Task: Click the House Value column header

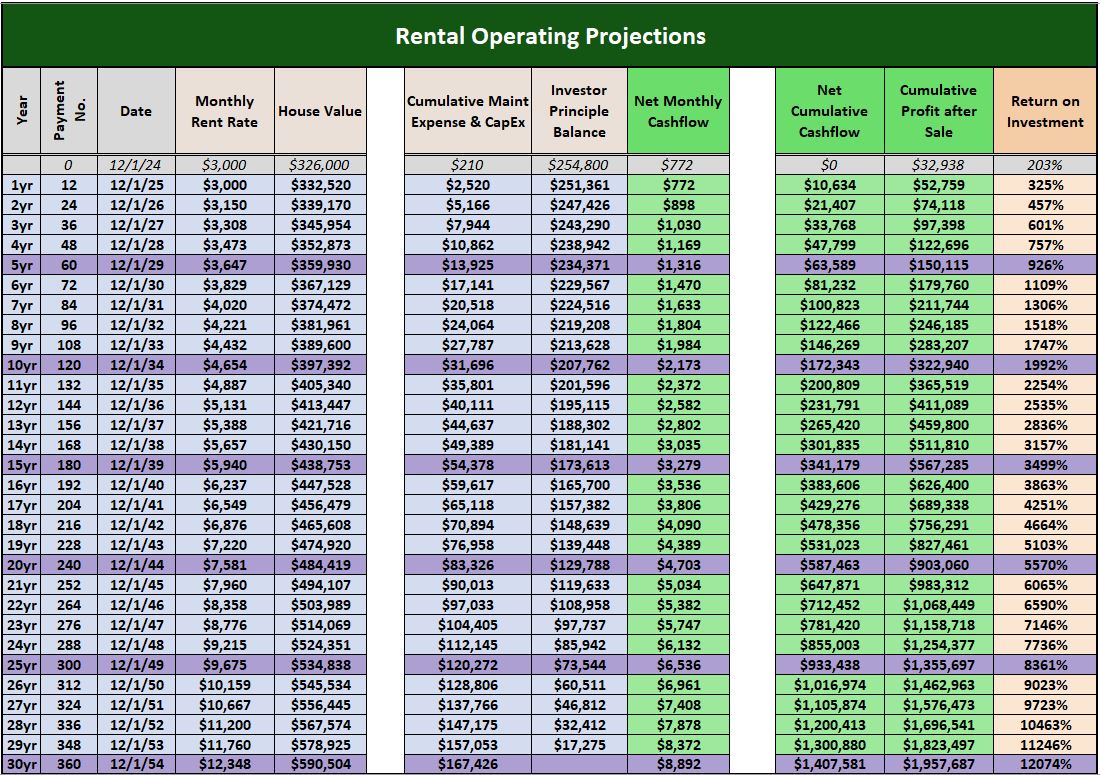Action: [x=320, y=110]
